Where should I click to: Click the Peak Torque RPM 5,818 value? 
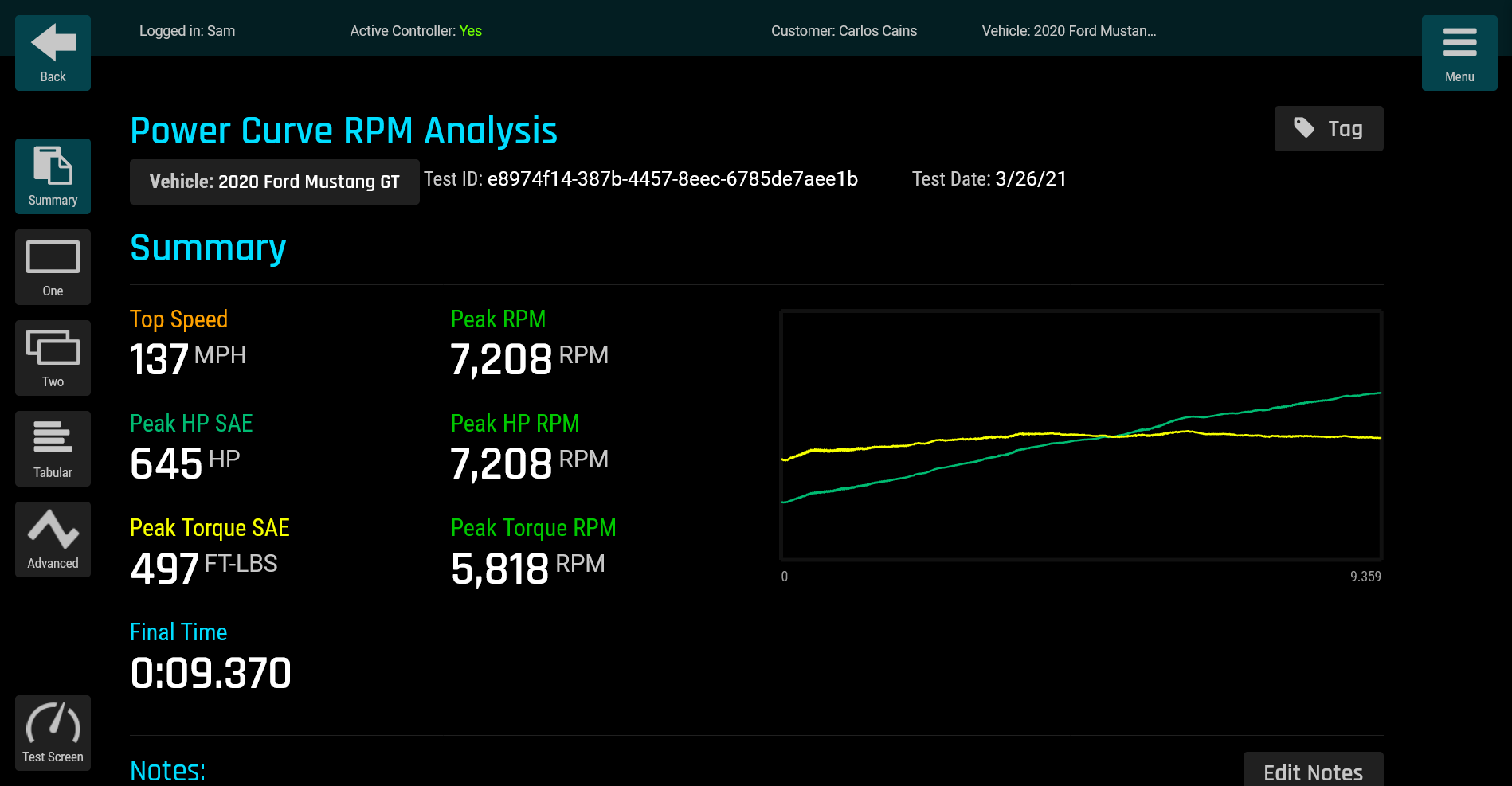pos(499,569)
